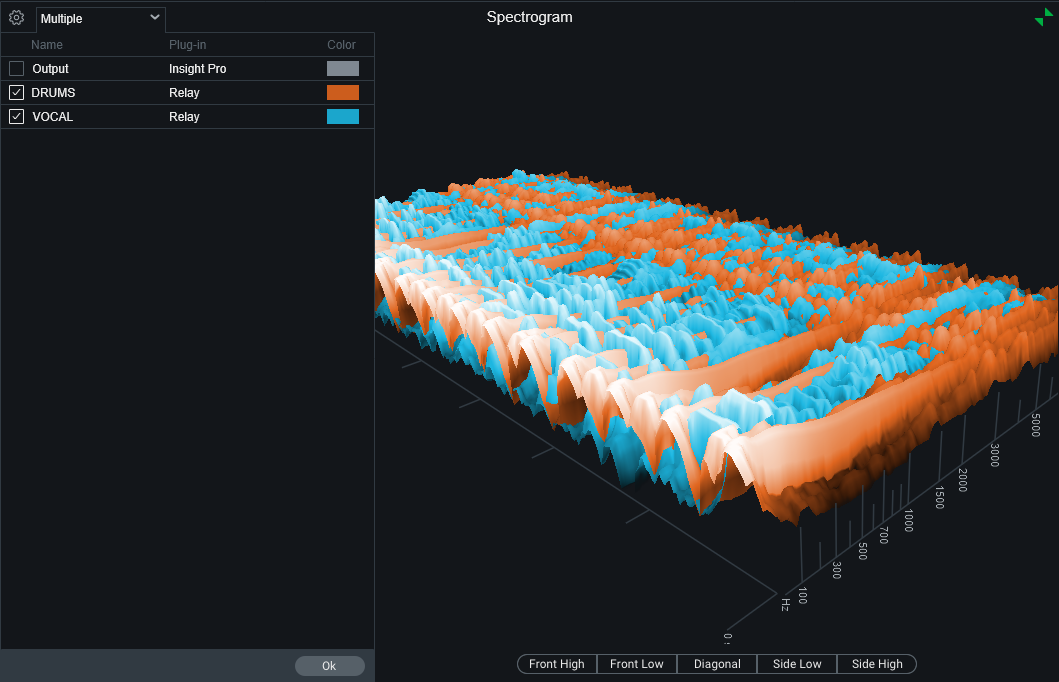This screenshot has height=682, width=1059.
Task: Disable the VOCAL track checkbox
Action: [x=16, y=116]
